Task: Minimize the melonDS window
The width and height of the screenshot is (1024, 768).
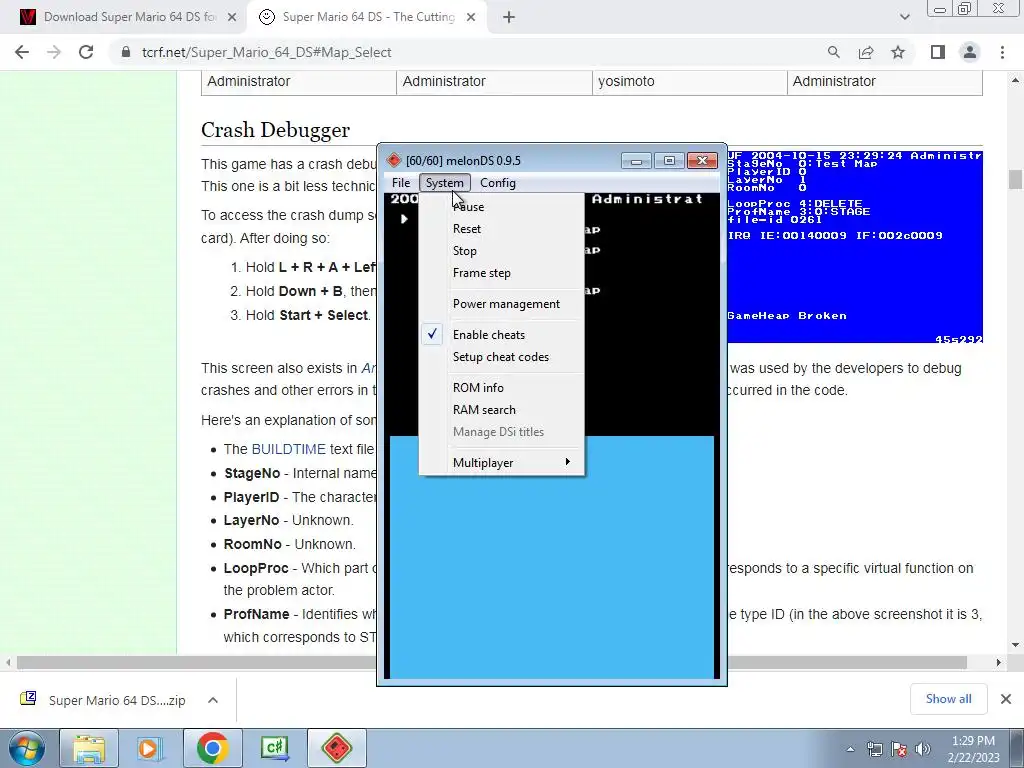Action: coord(636,161)
